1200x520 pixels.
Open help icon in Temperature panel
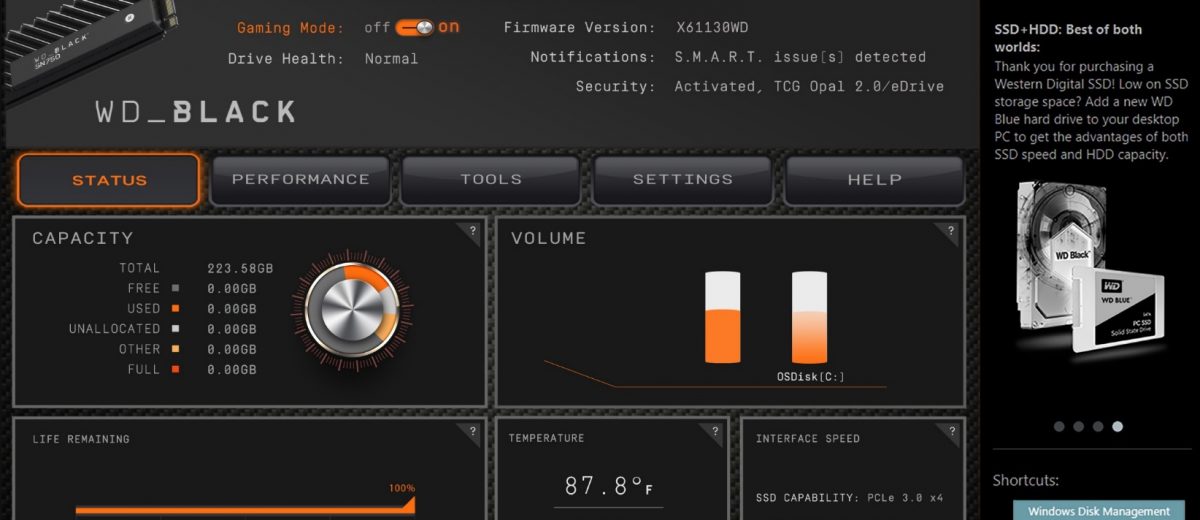714,431
